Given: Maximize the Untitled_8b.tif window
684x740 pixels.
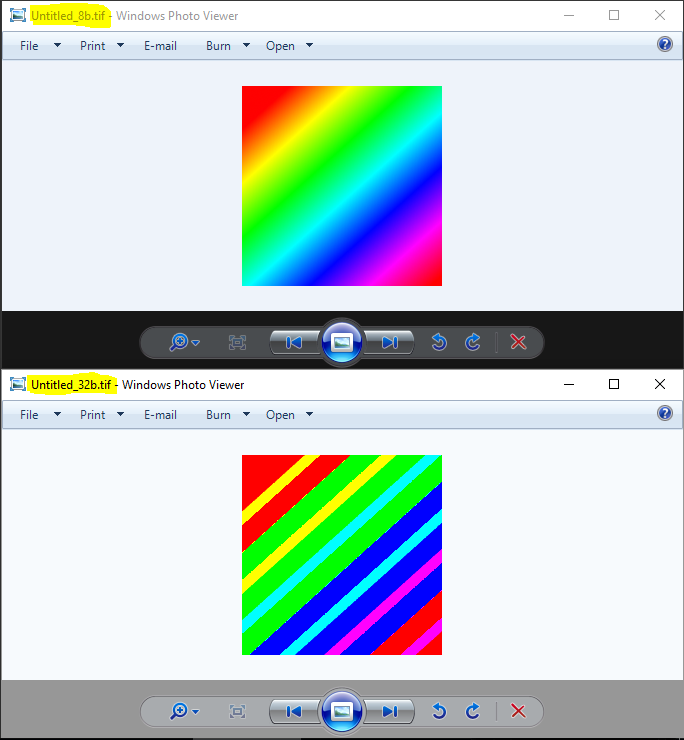Looking at the screenshot, I should click(614, 16).
